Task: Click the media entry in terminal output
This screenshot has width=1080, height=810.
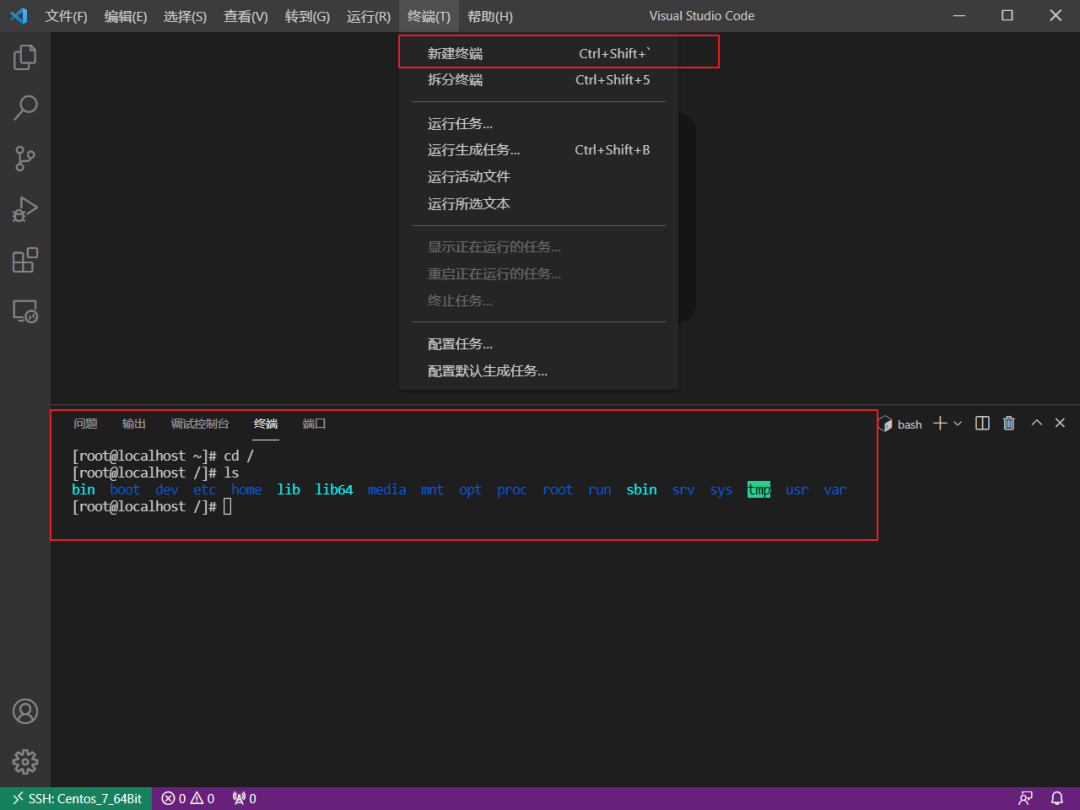Action: [x=386, y=490]
